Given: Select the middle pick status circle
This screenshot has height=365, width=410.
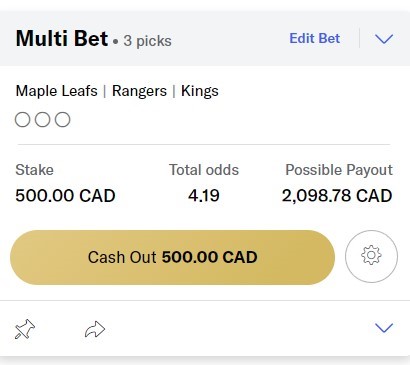Looking at the screenshot, I should point(43,120).
